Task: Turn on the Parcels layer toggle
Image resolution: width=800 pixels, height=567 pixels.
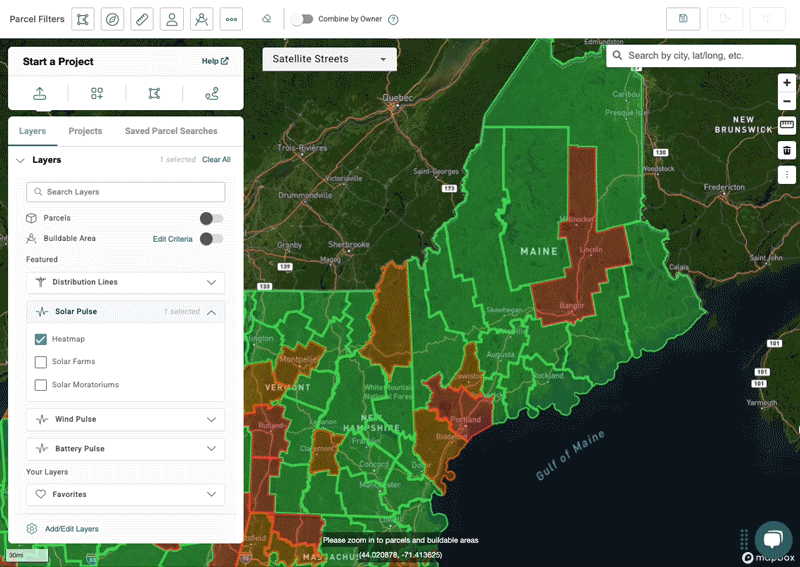Action: coord(211,218)
